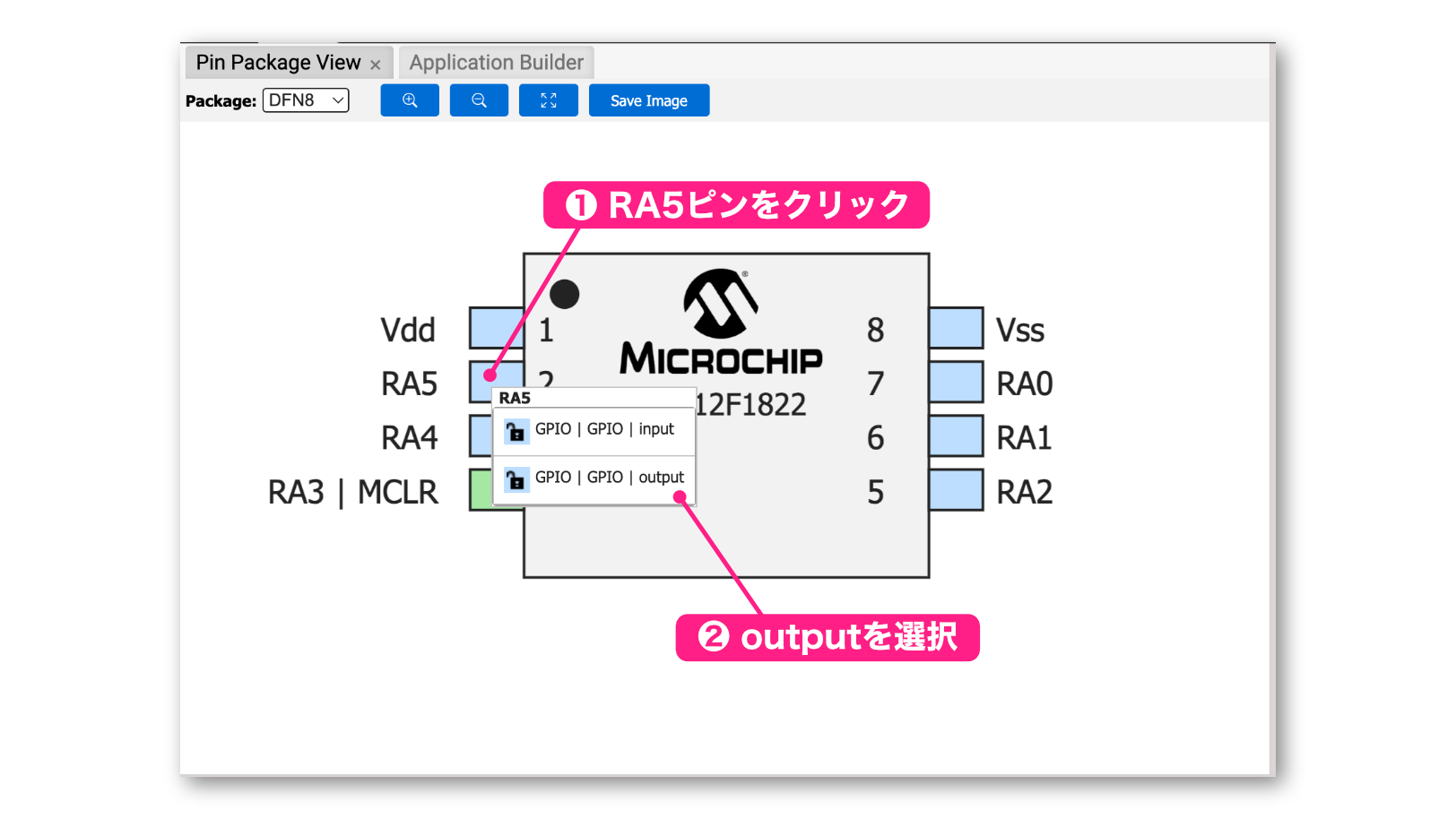Click the 12F1822 device name text

point(751,404)
